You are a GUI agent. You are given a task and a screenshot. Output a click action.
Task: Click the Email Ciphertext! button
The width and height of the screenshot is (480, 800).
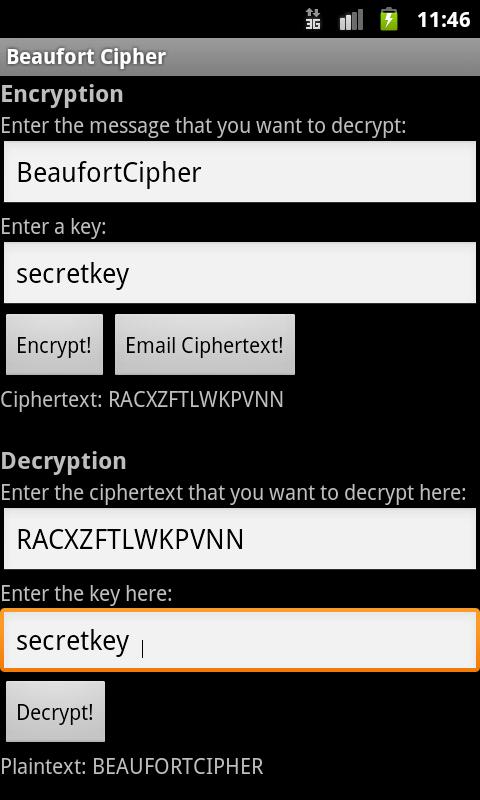(205, 345)
